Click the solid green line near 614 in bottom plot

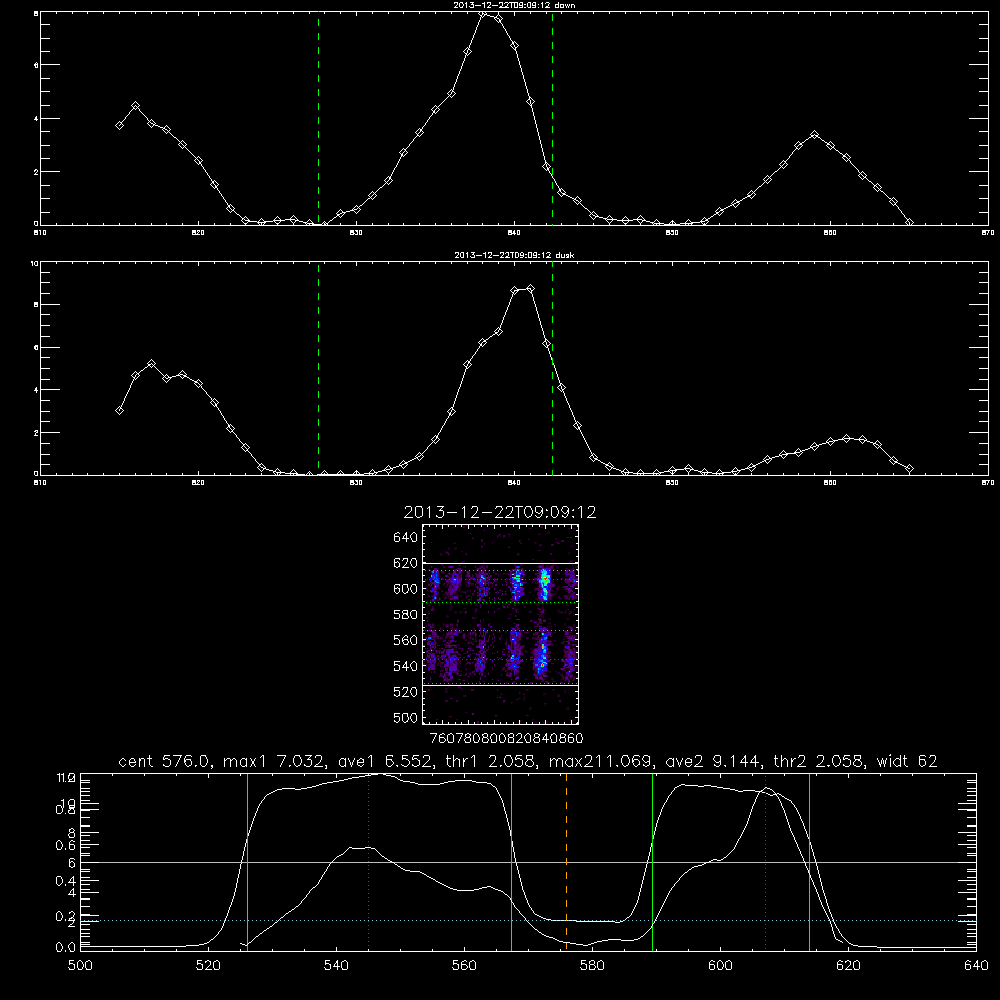809,861
